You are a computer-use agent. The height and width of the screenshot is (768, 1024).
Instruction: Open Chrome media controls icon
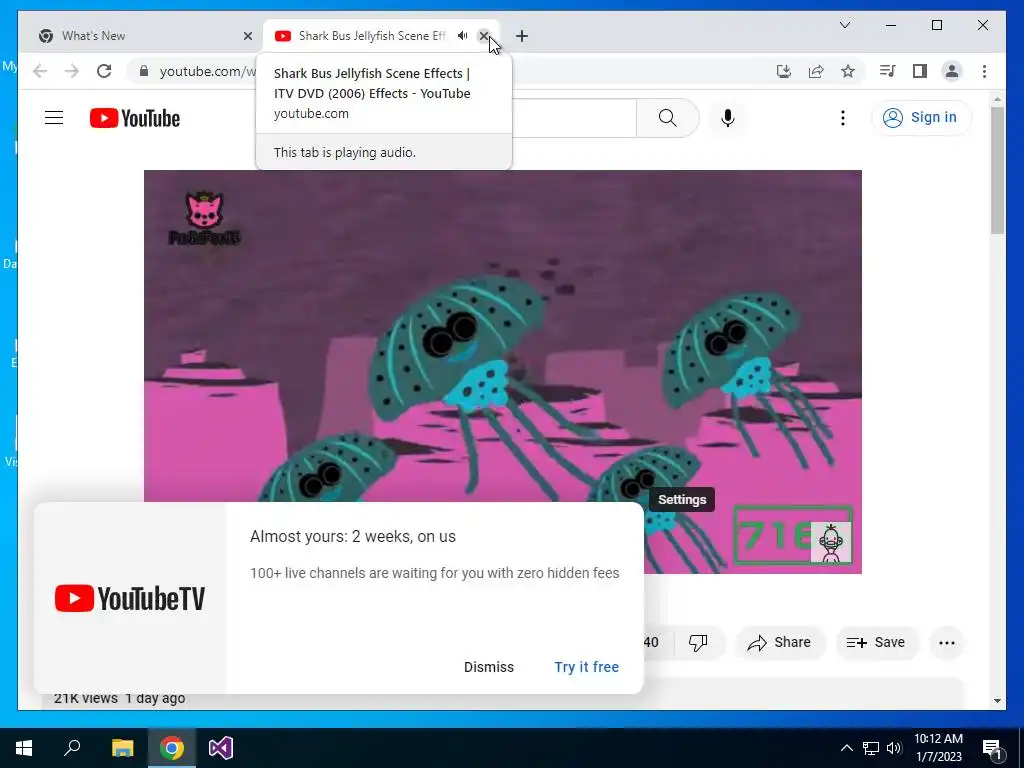click(x=887, y=71)
